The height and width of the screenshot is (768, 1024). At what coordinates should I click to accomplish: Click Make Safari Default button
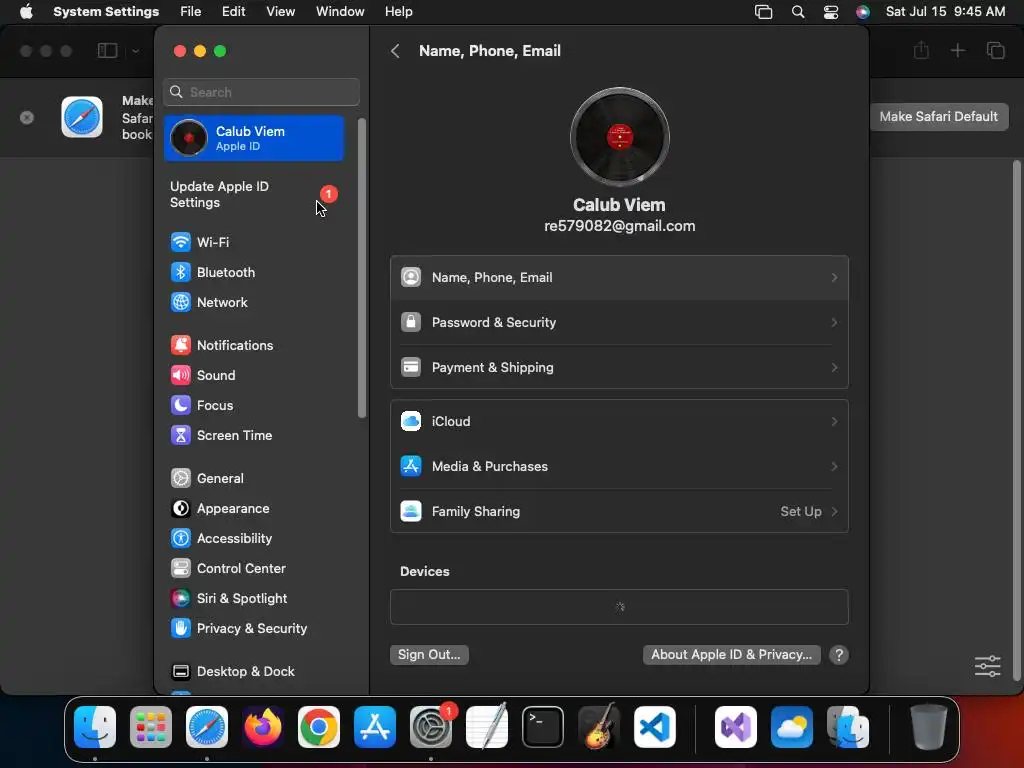tap(938, 117)
